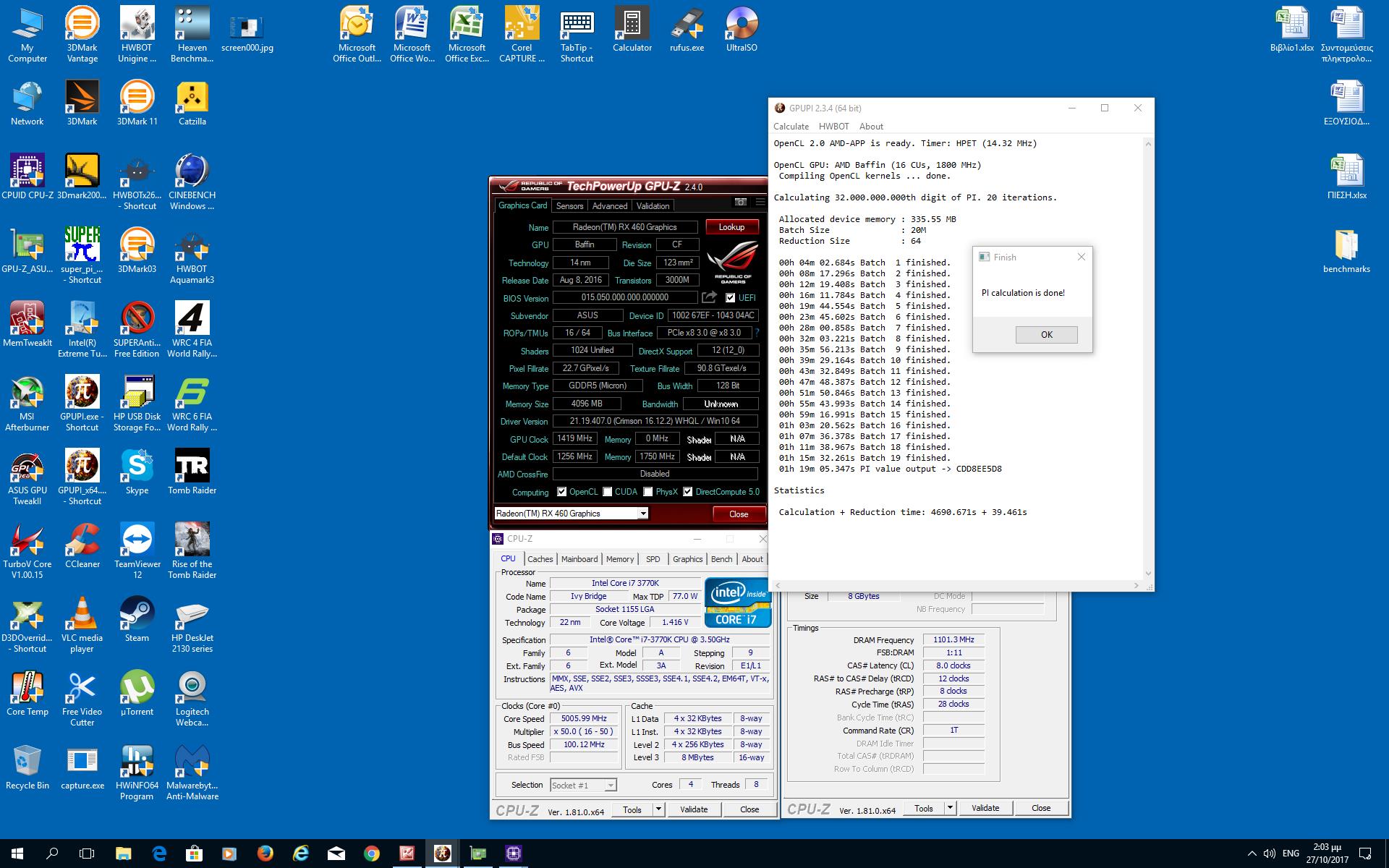1389x868 pixels.
Task: Switch to the Caches tab in CPU-Z
Action: click(x=540, y=559)
